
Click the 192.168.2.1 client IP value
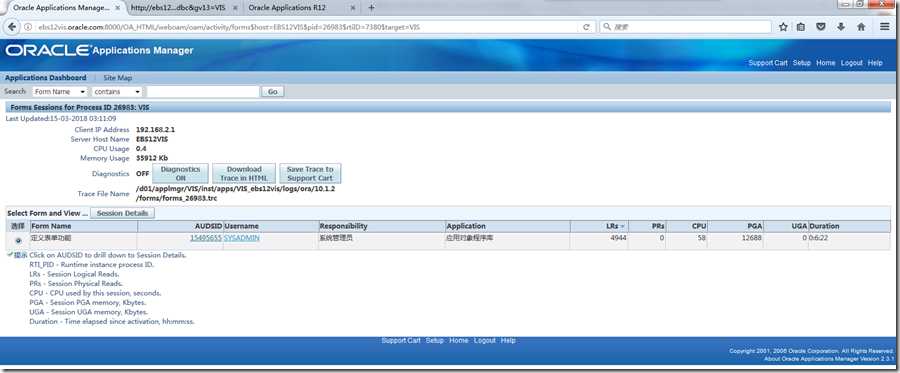(x=155, y=130)
